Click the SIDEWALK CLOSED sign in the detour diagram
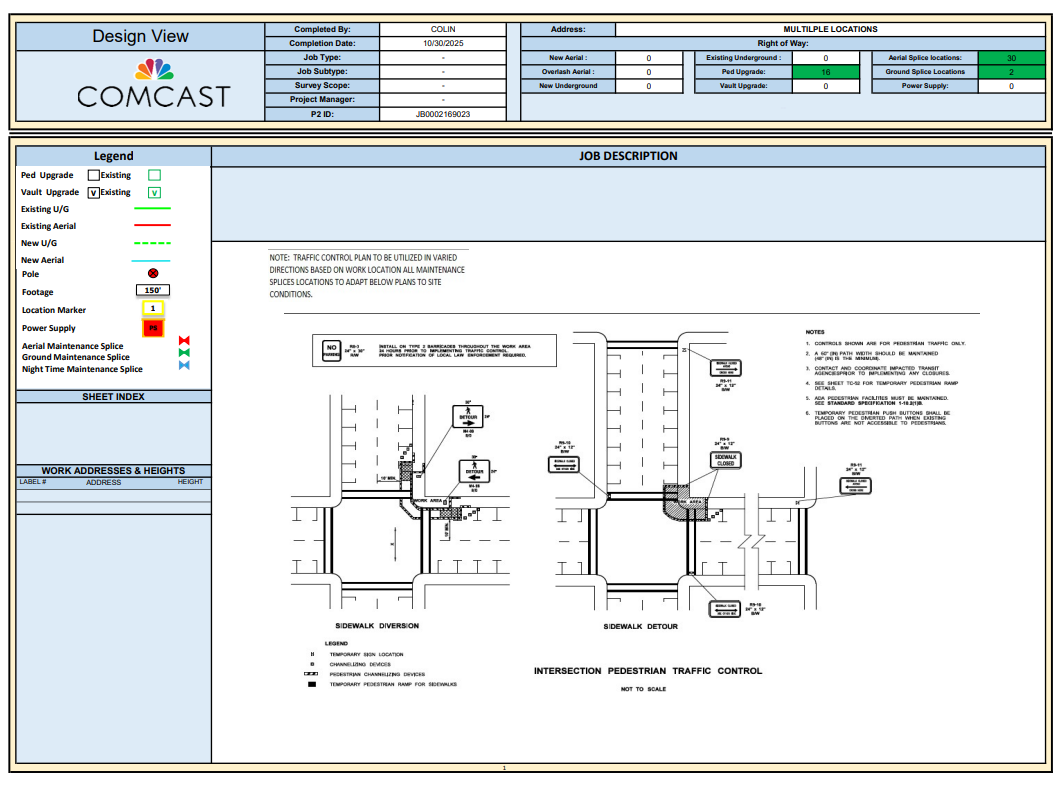This screenshot has height=785, width=1062. click(723, 461)
